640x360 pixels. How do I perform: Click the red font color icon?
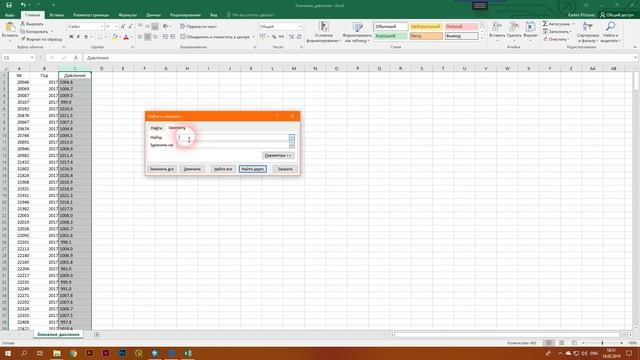click(126, 37)
